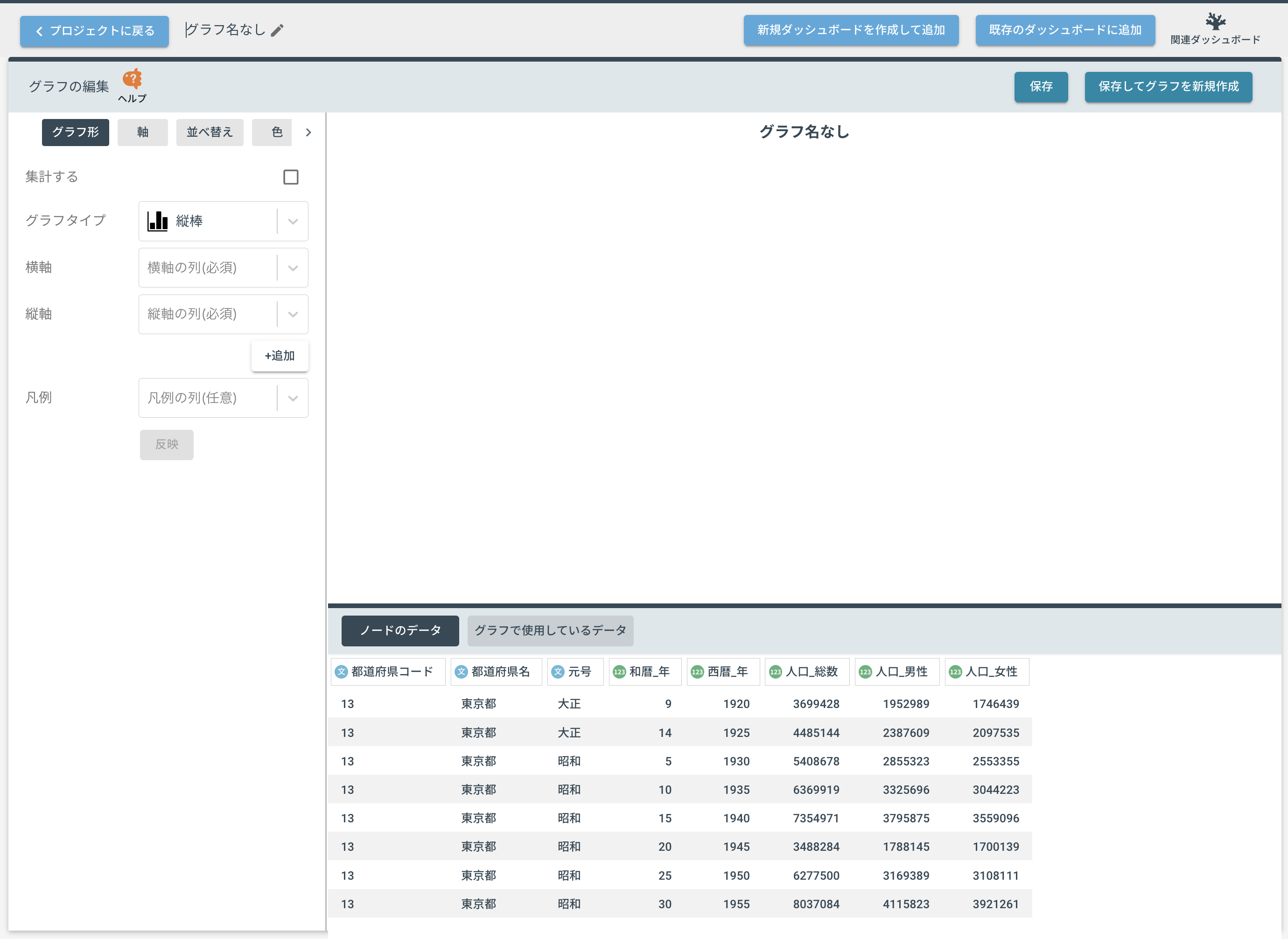Screen dimensions: 1288x939
Task: Open the 横軸 column dropdown
Action: [224, 268]
